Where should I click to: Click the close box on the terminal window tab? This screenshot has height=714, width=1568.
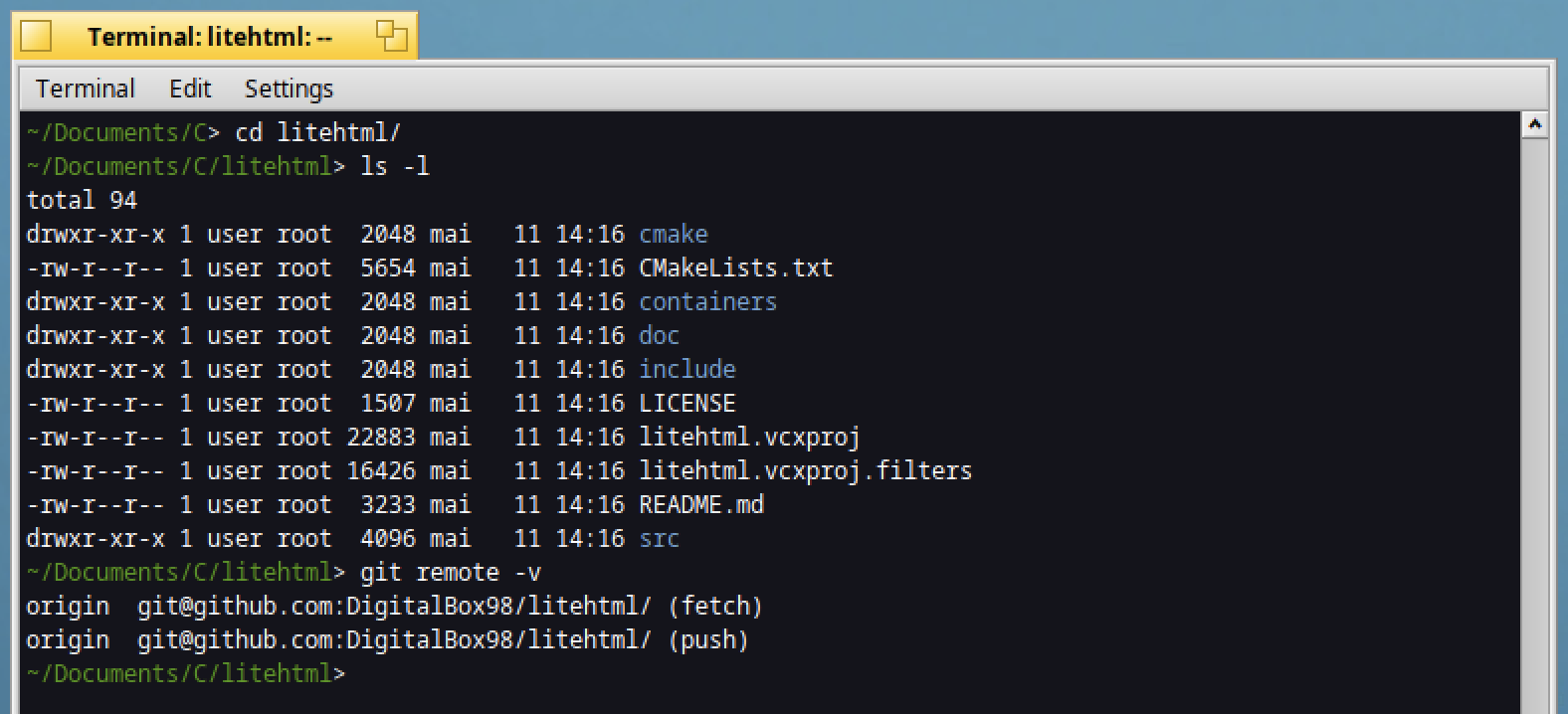point(36,37)
